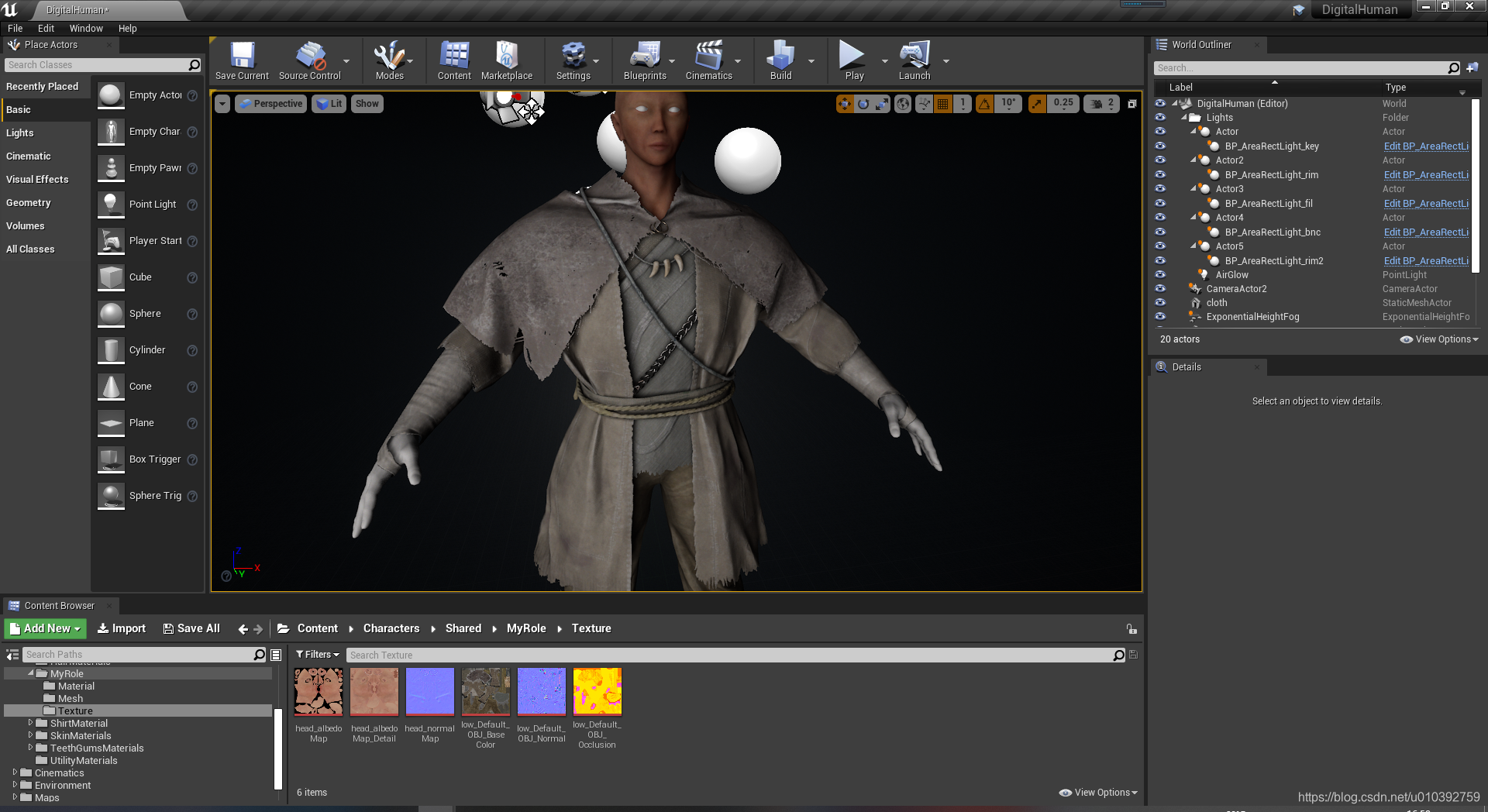Click the Add New button
Image resolution: width=1488 pixels, height=812 pixels.
pos(45,628)
